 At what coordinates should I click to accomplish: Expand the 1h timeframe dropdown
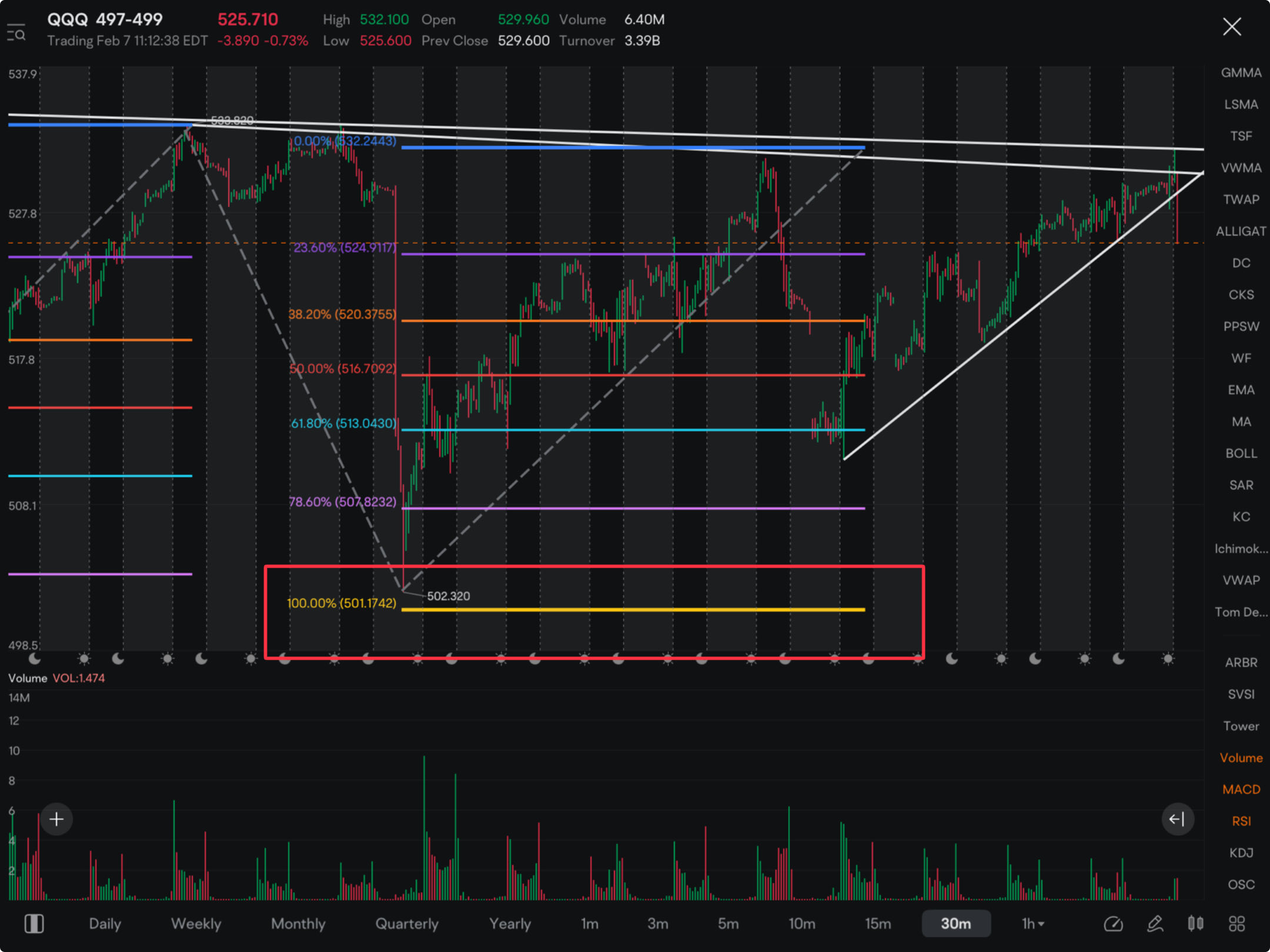(1033, 924)
